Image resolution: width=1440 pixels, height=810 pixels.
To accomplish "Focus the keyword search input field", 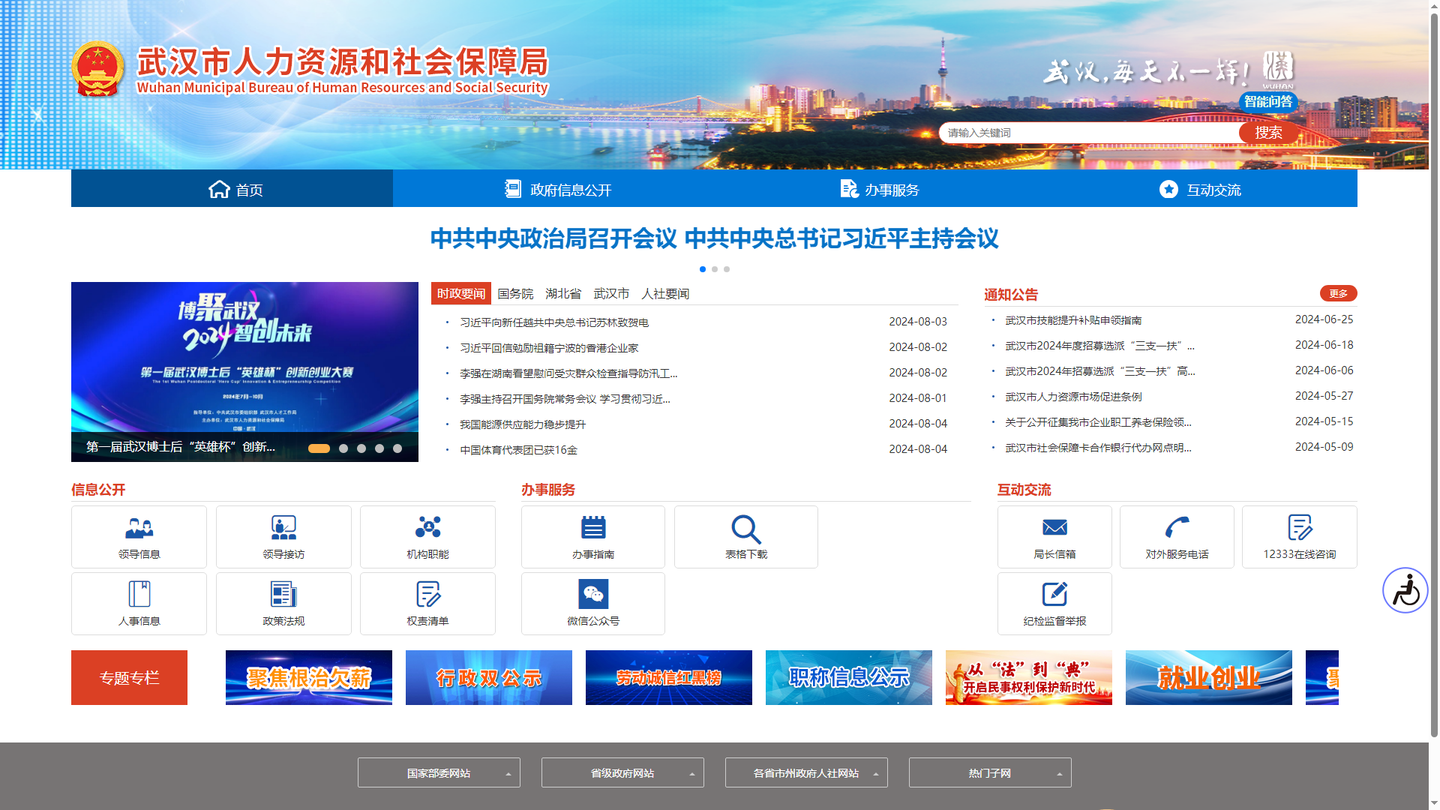I will click(x=1088, y=132).
